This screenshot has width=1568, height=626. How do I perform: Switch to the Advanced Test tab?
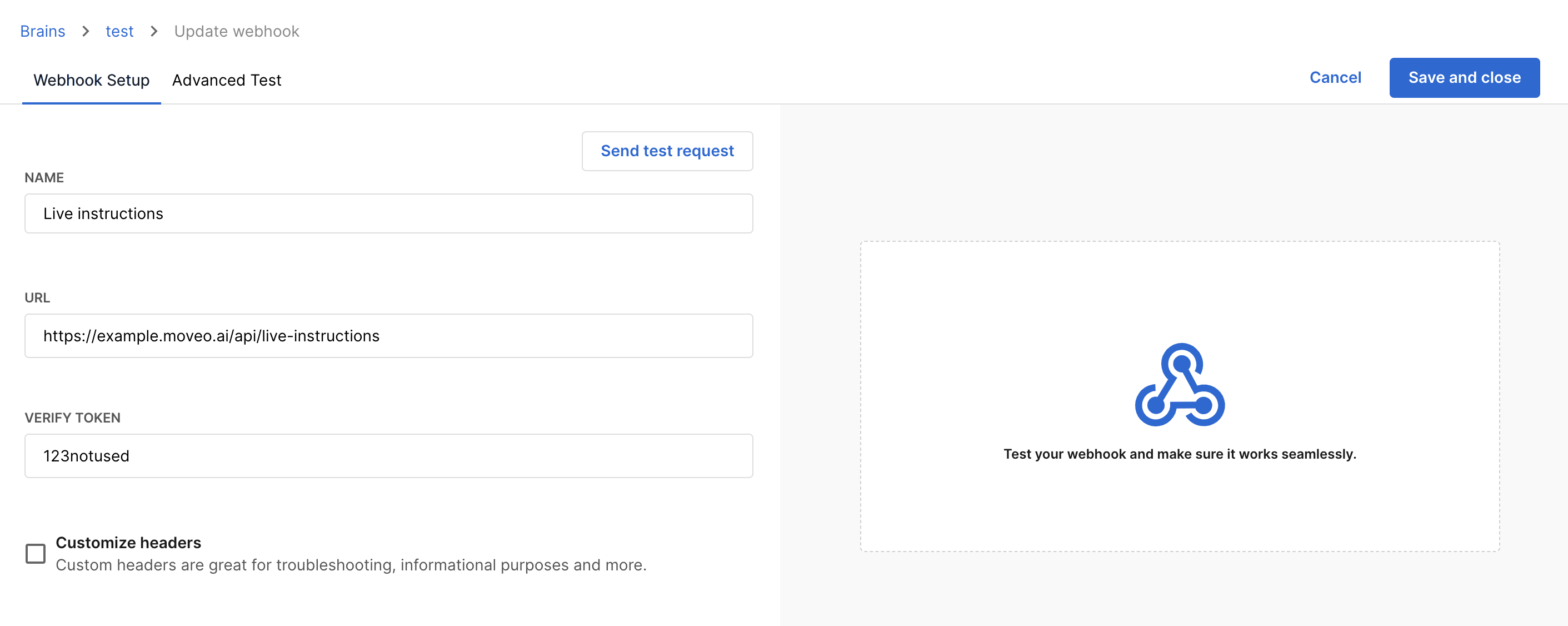(227, 80)
